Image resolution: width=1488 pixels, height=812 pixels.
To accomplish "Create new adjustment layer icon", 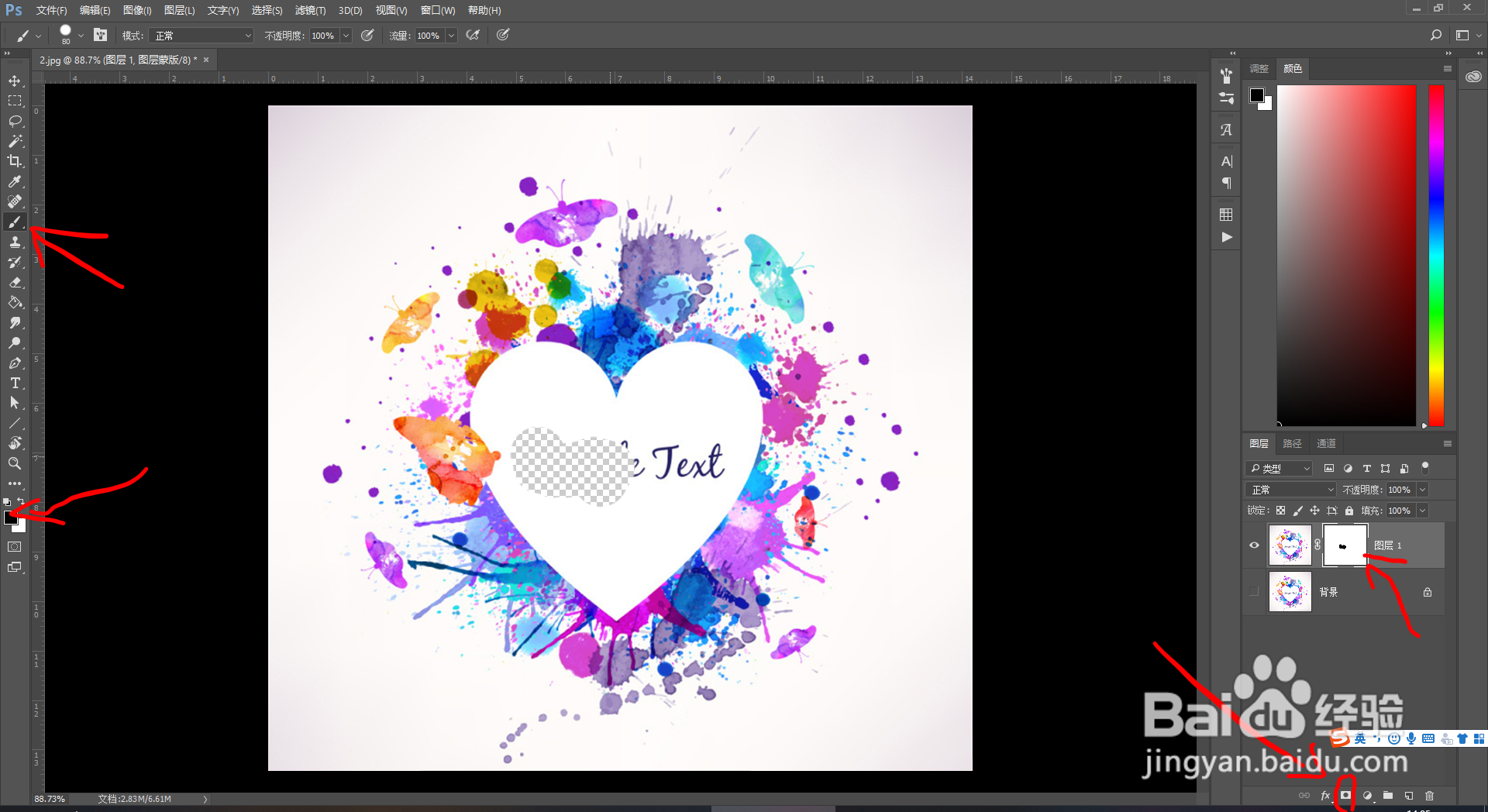I will [1367, 795].
